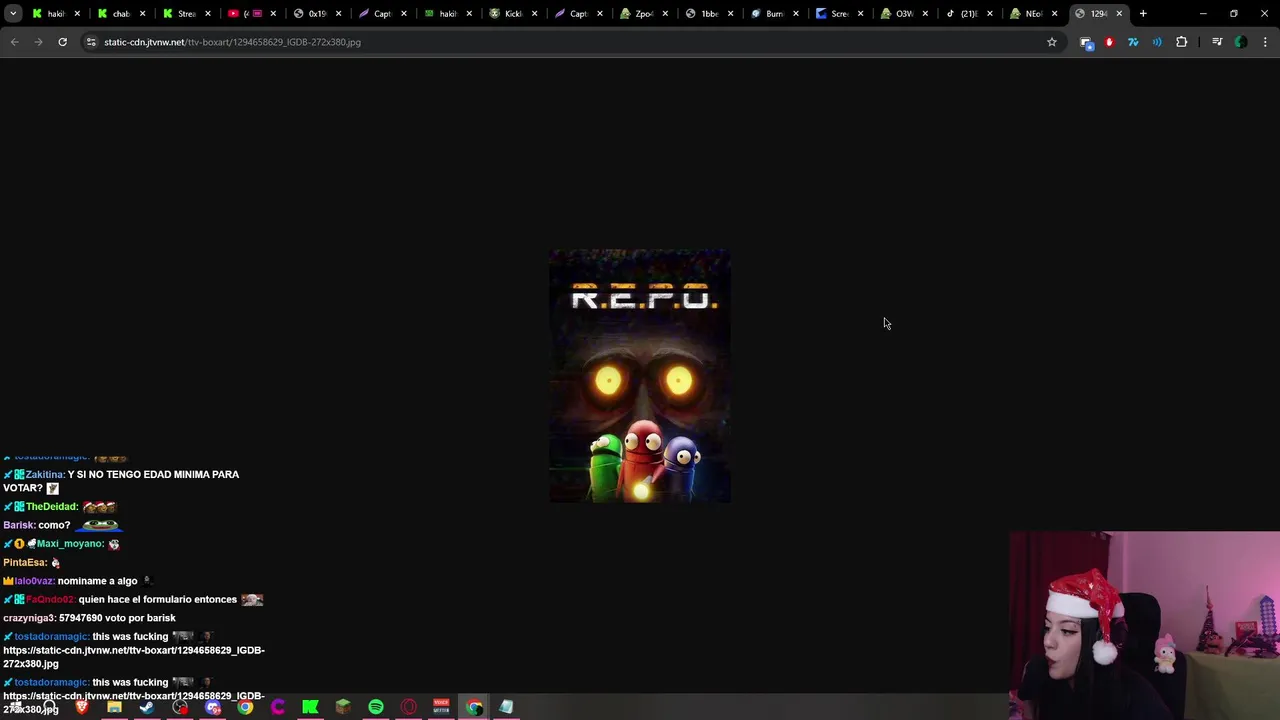Screen dimensions: 1280x720
Task: Click Barisk's message 'como?'
Action: pyautogui.click(x=54, y=525)
